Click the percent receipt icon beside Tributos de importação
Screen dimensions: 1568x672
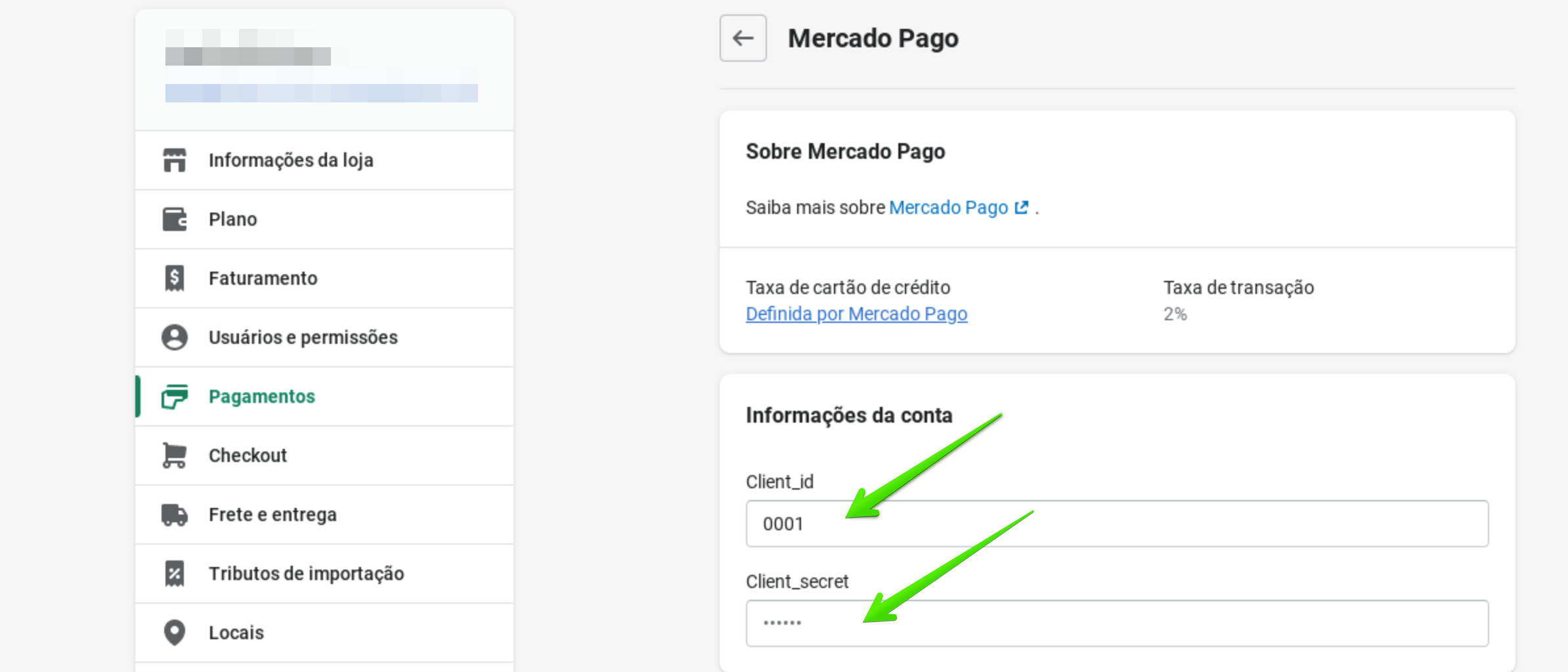tap(175, 574)
